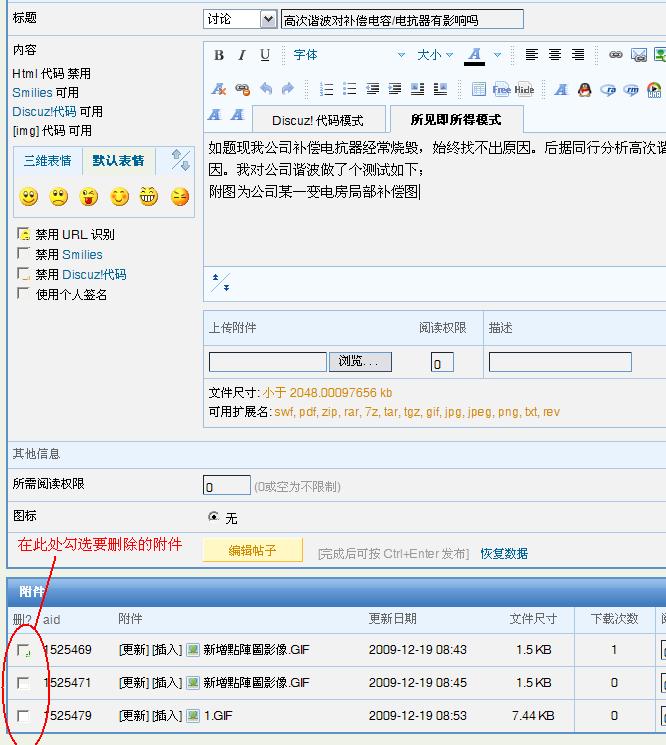Click the editor height resize arrows icon
Viewport: 666px width, 745px height.
coord(220,282)
